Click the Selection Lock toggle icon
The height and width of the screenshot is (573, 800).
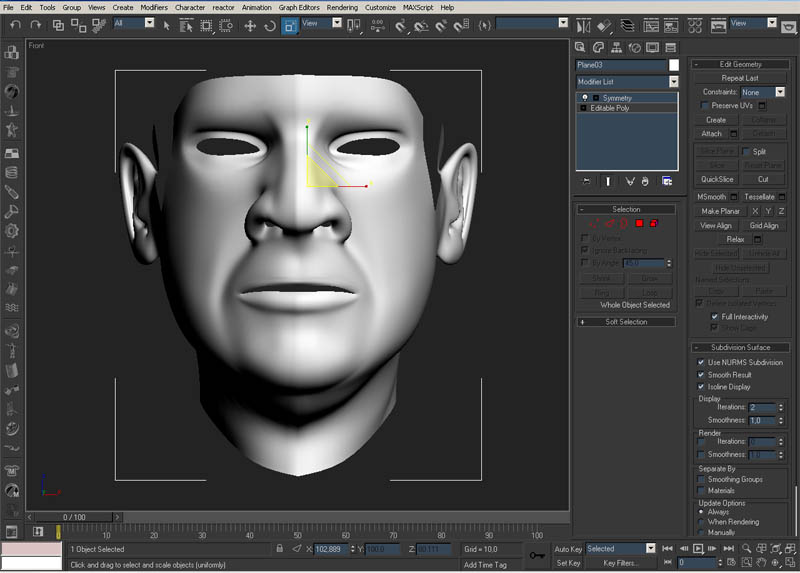[x=279, y=549]
